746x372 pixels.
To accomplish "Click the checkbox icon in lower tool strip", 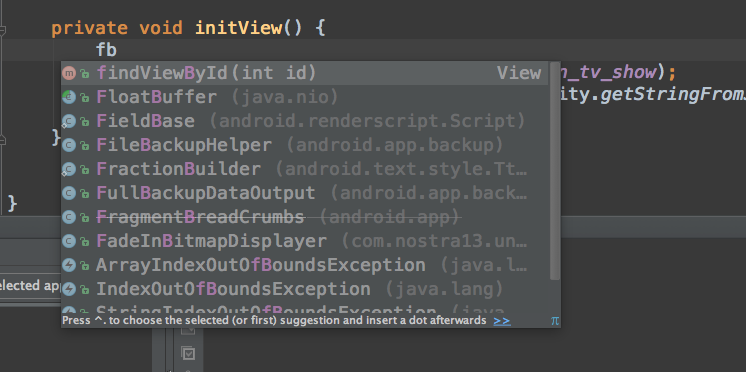I will (189, 353).
